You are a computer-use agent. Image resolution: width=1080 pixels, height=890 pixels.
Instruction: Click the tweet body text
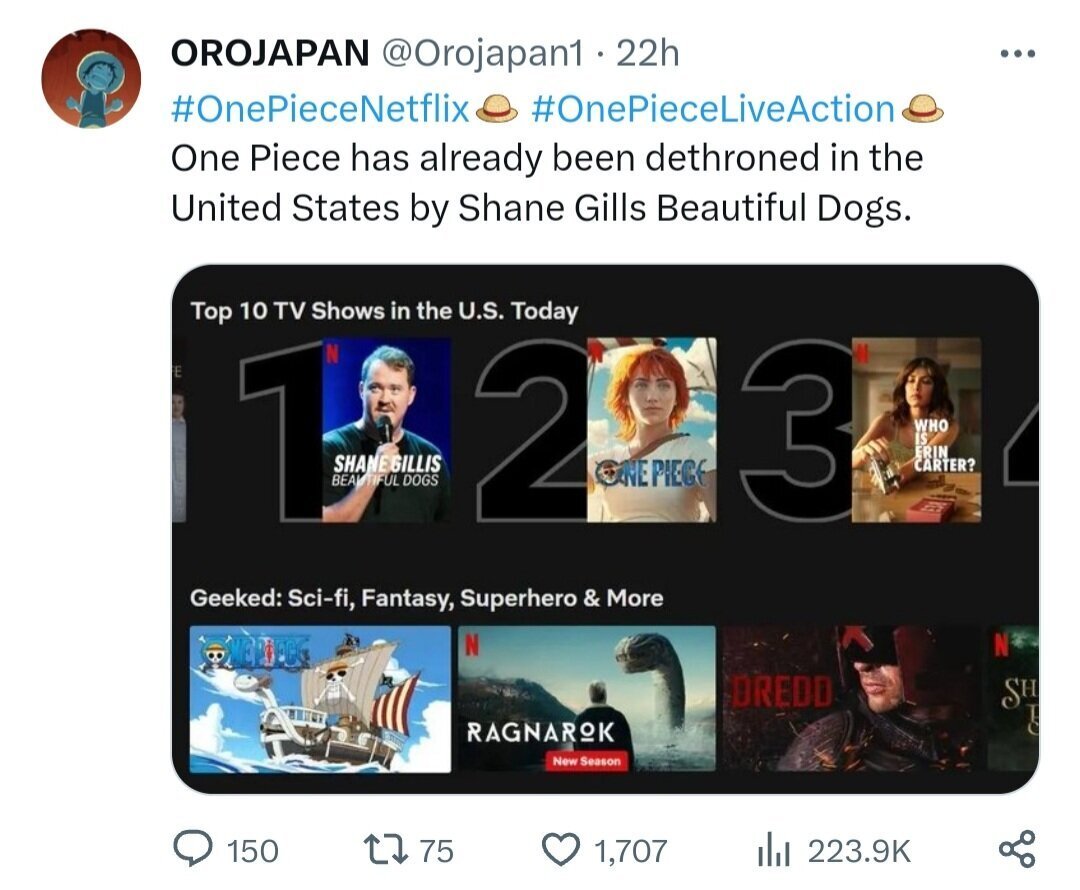click(x=546, y=182)
